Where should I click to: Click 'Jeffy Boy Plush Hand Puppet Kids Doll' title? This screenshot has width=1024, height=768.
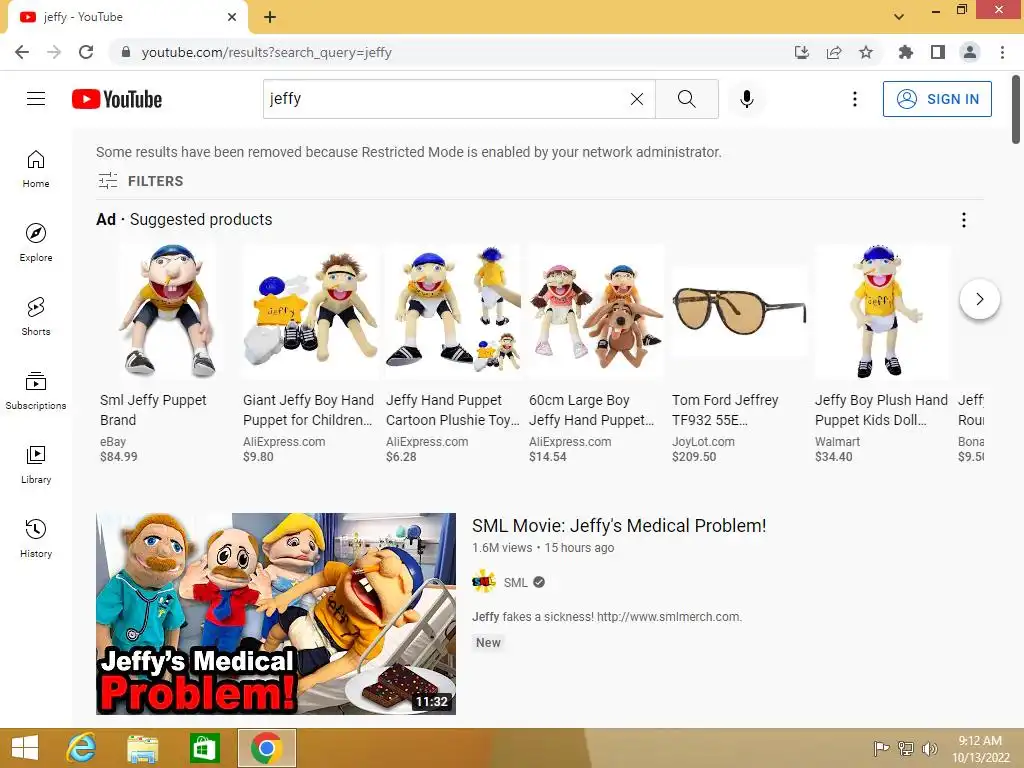point(881,409)
